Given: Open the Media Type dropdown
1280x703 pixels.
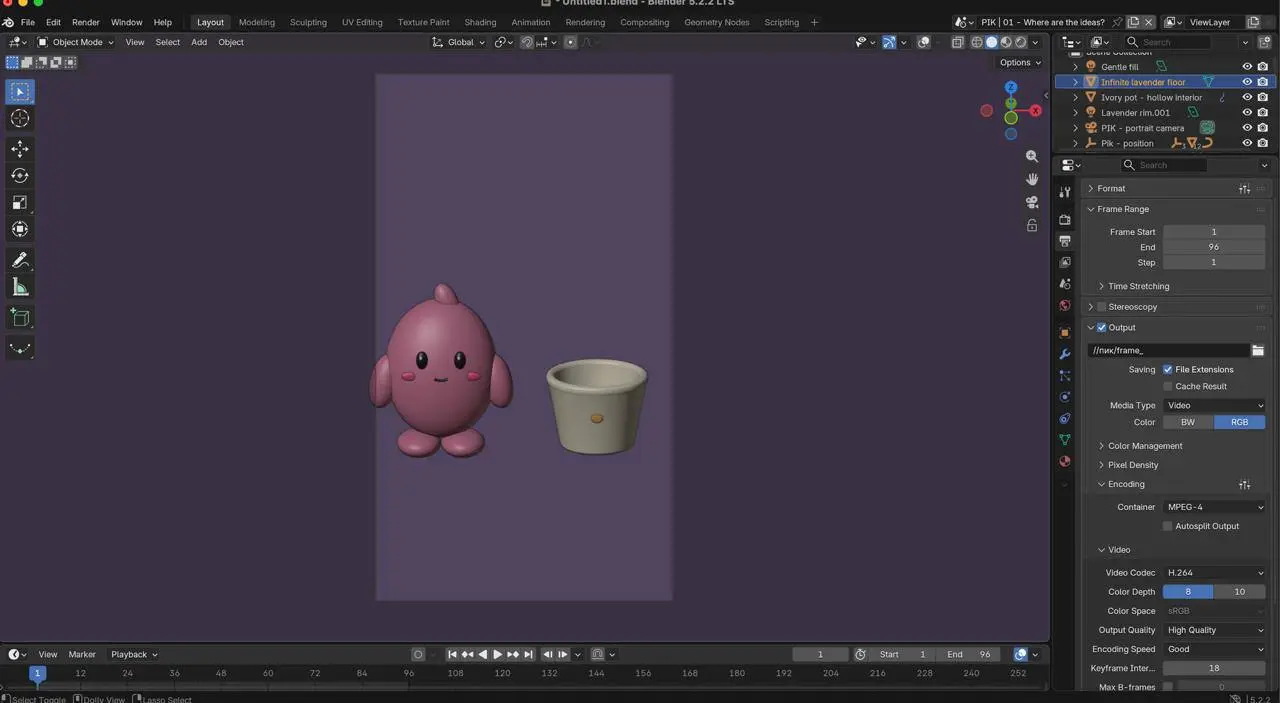Looking at the screenshot, I should click(x=1215, y=406).
